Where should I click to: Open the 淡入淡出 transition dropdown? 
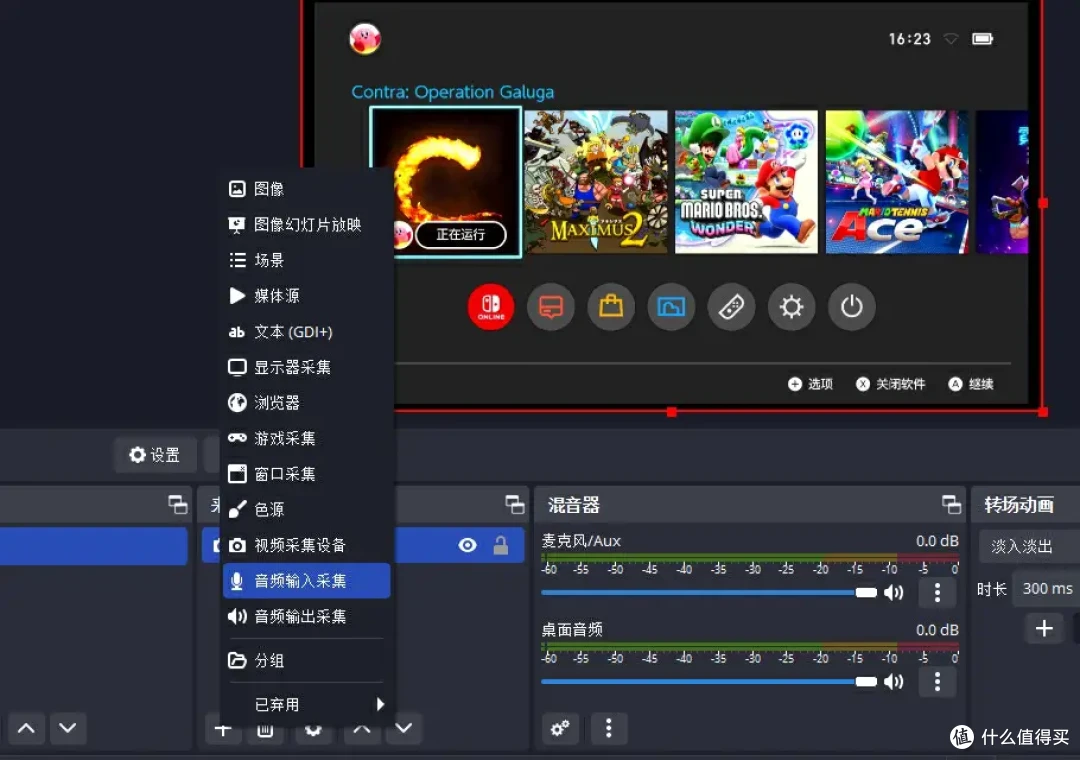pos(1029,546)
